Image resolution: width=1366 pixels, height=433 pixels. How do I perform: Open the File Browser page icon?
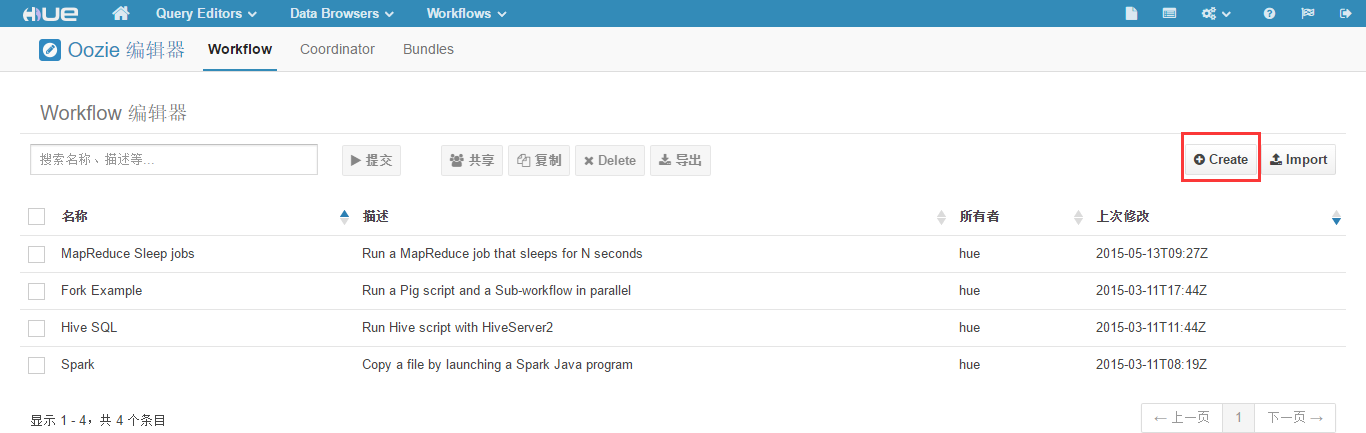click(1131, 14)
